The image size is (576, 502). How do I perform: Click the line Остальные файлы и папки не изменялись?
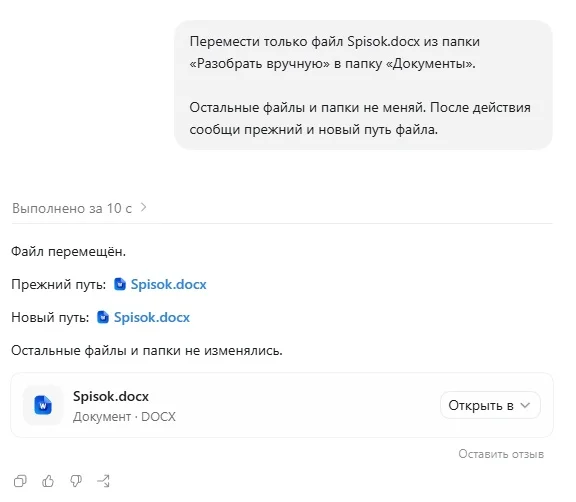147,350
